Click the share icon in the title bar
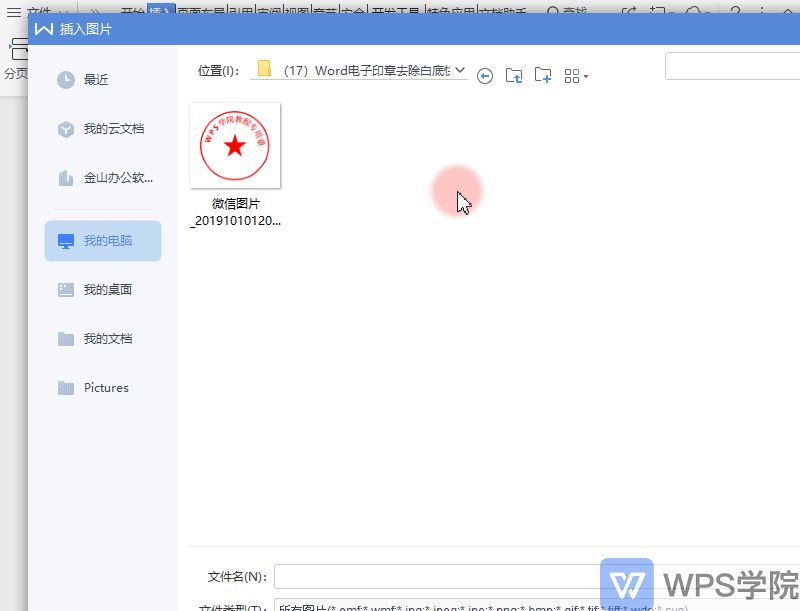Image resolution: width=800 pixels, height=611 pixels. click(628, 8)
